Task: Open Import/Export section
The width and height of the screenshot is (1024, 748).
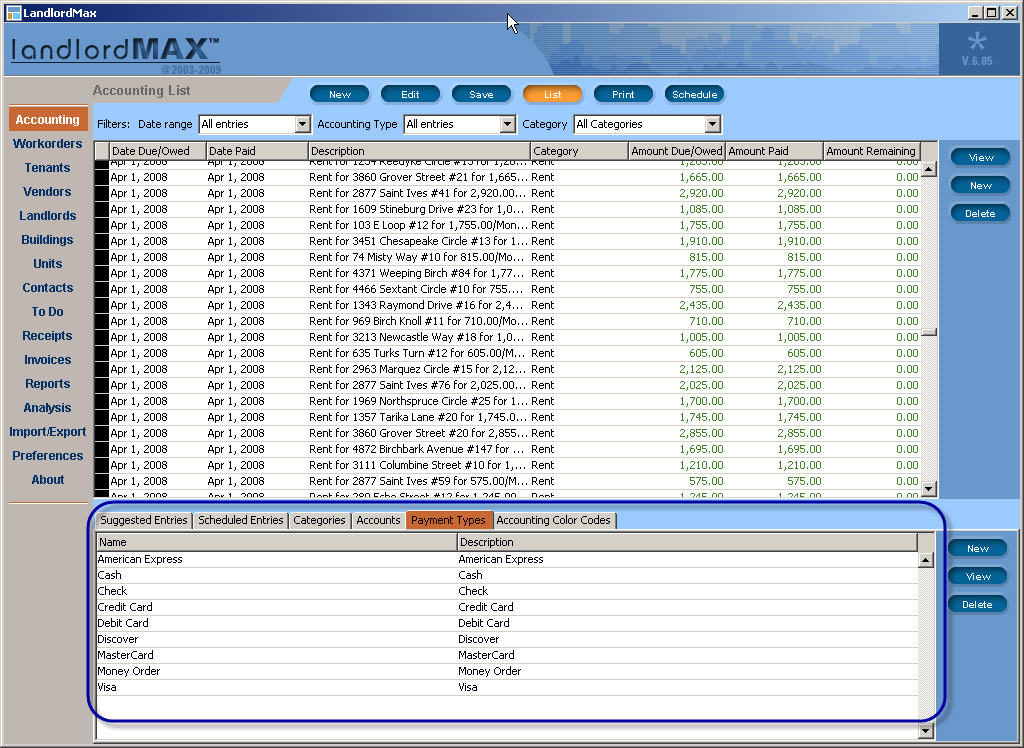Action: [48, 432]
